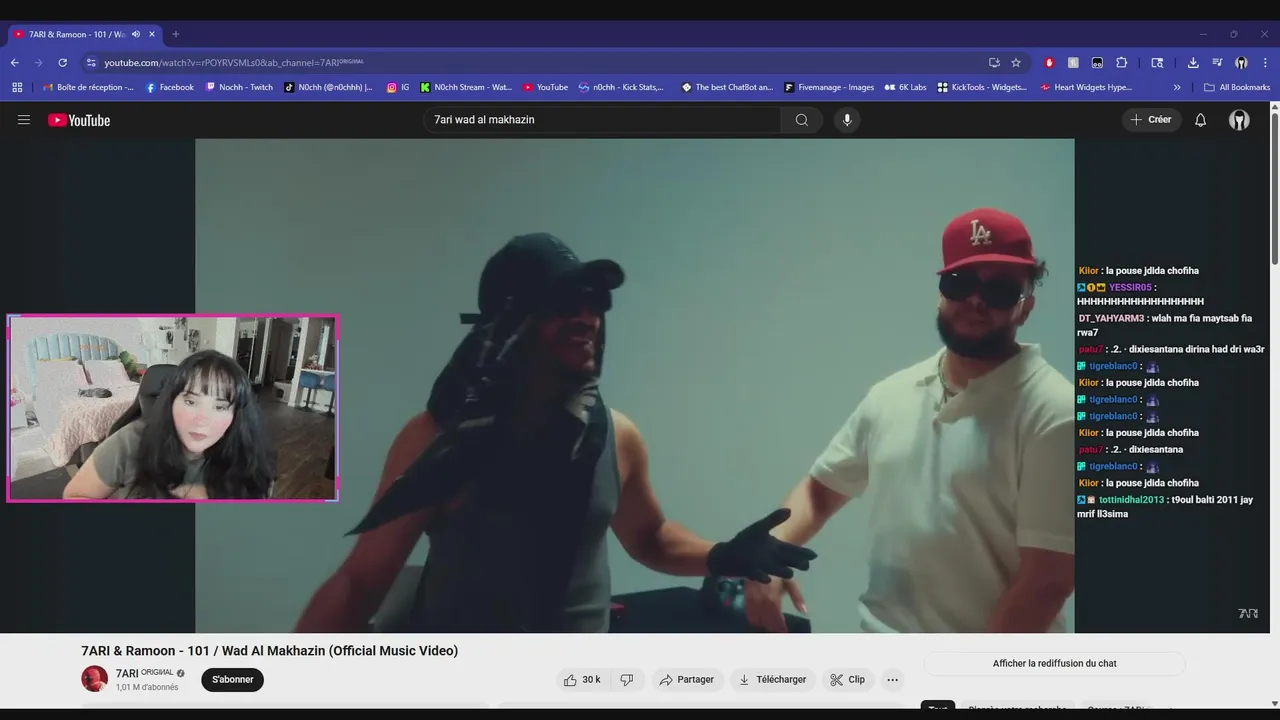Open the 7ARI channel name
The image size is (1280, 720).
[x=126, y=673]
